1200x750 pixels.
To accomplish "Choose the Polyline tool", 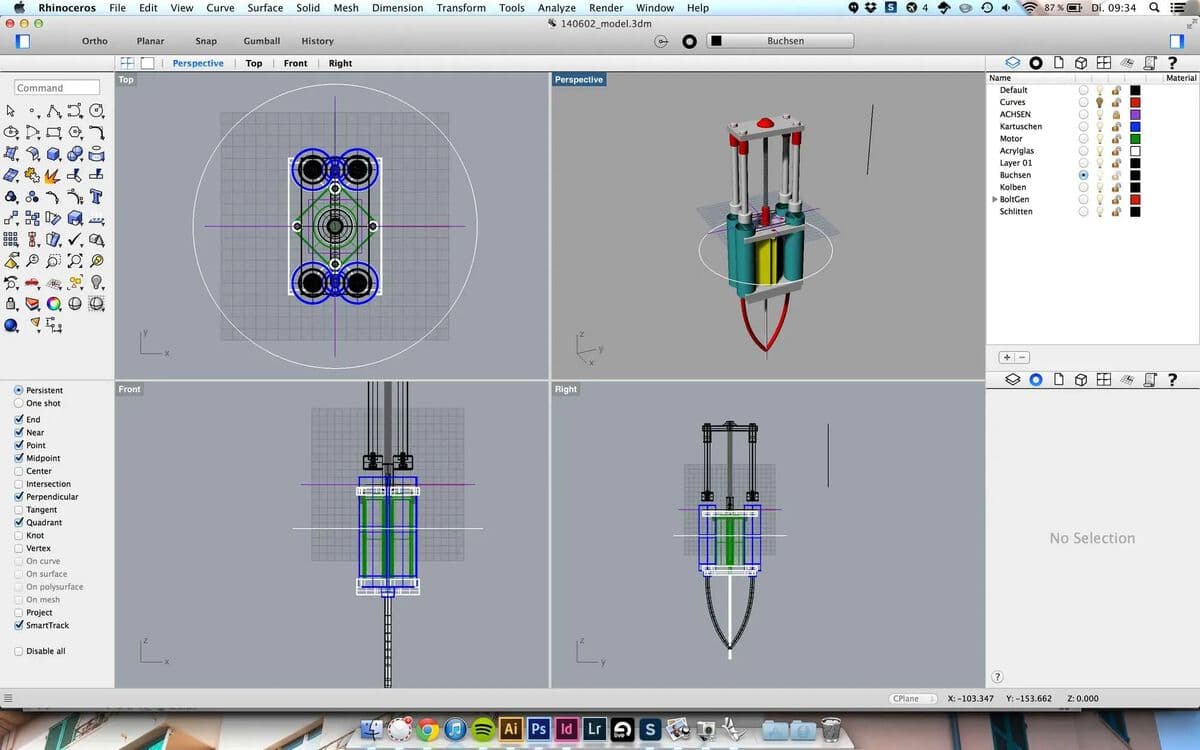I will point(54,112).
